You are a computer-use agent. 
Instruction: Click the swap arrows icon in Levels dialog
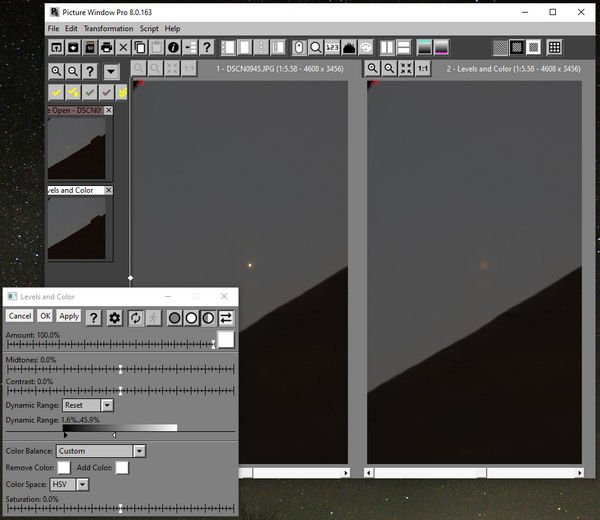point(226,317)
